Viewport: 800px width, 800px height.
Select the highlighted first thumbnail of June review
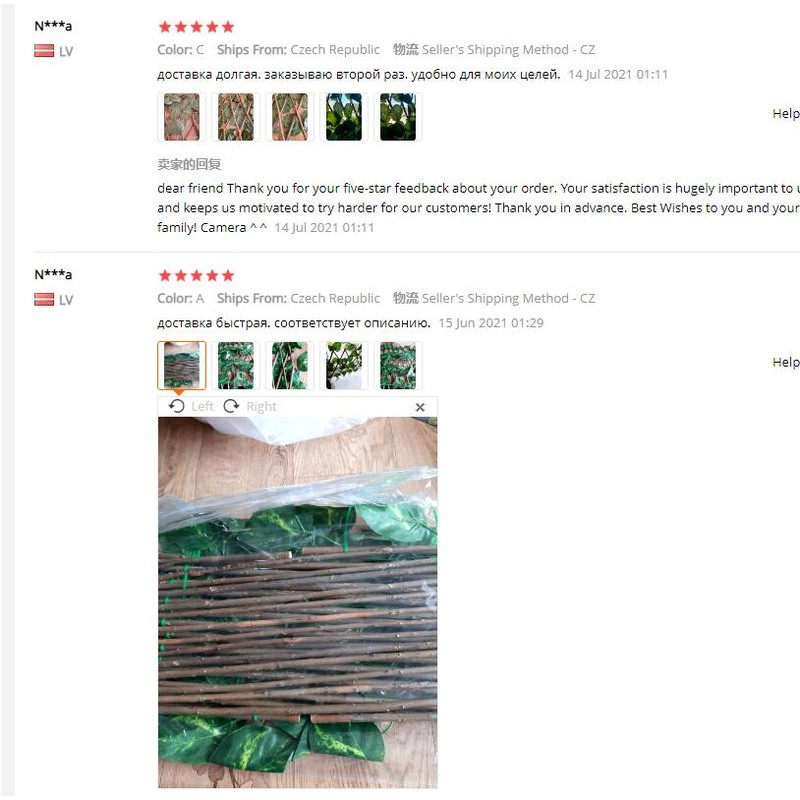tap(182, 365)
